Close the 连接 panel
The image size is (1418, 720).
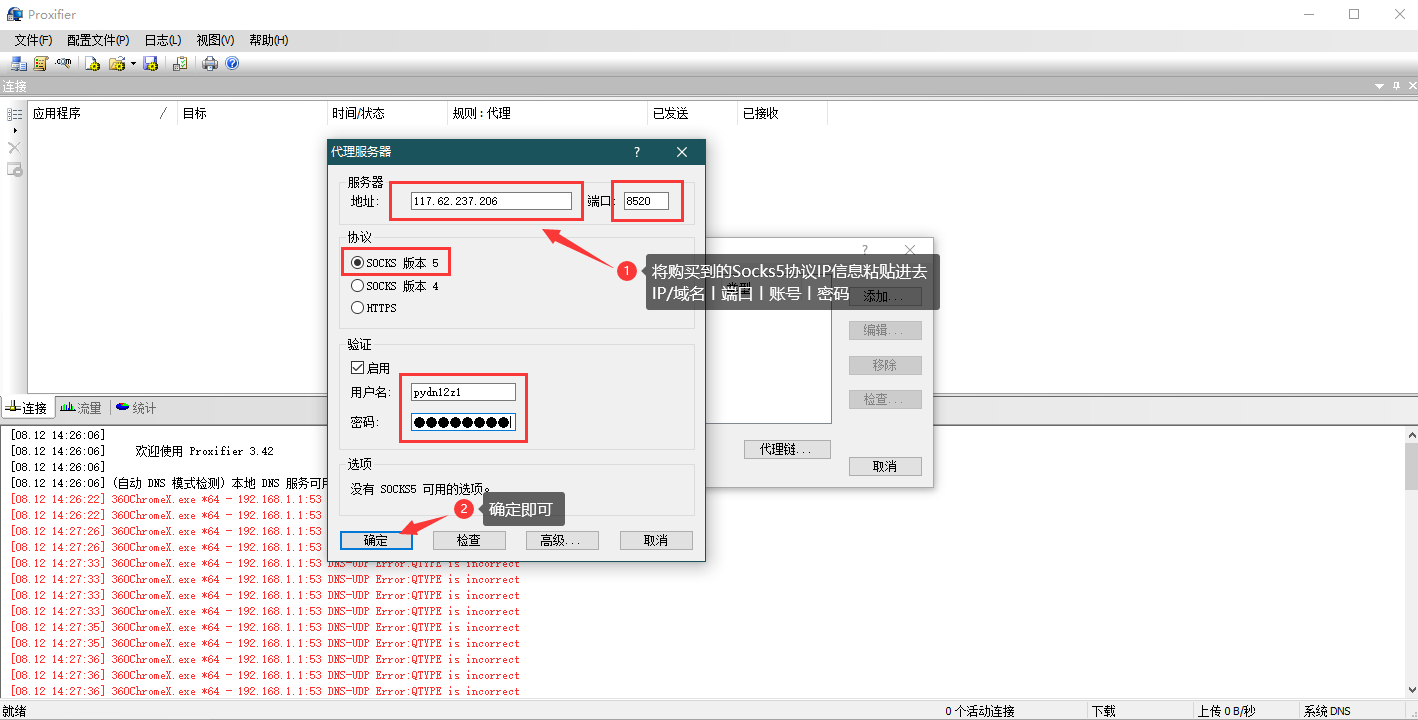coord(1410,86)
